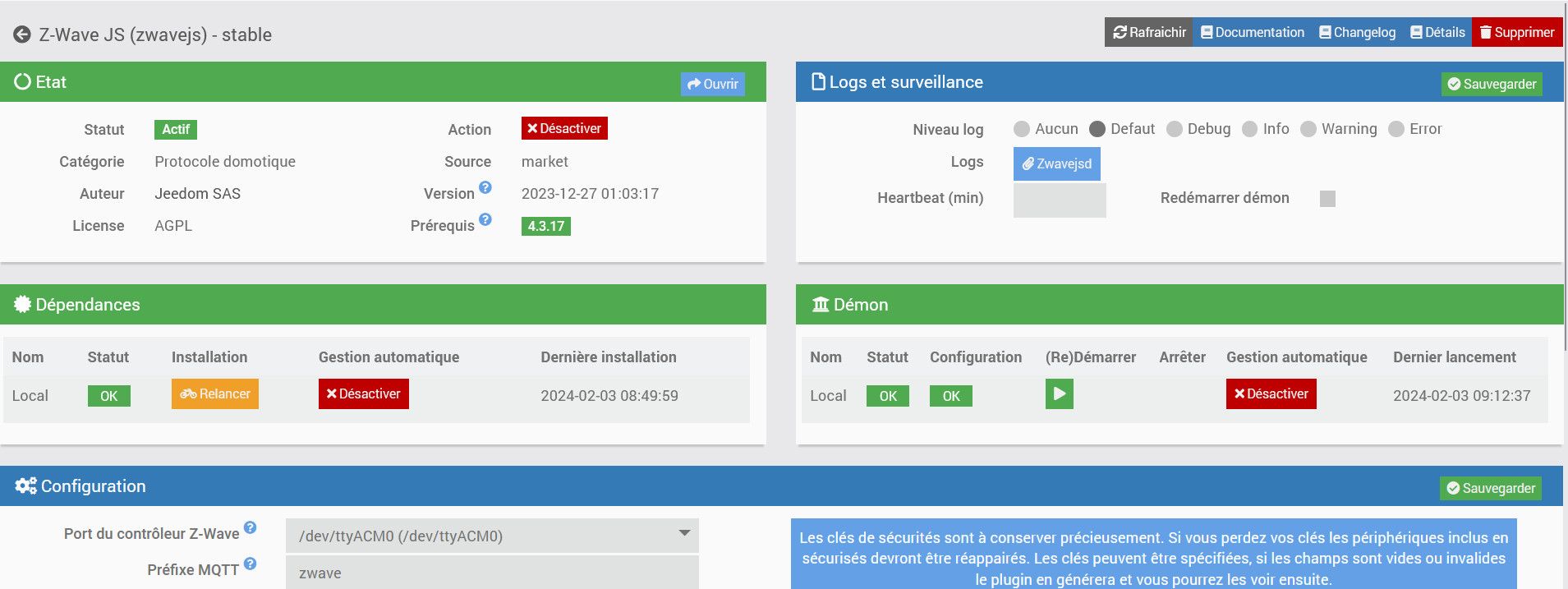
Task: Select Warning log level
Action: [1308, 129]
